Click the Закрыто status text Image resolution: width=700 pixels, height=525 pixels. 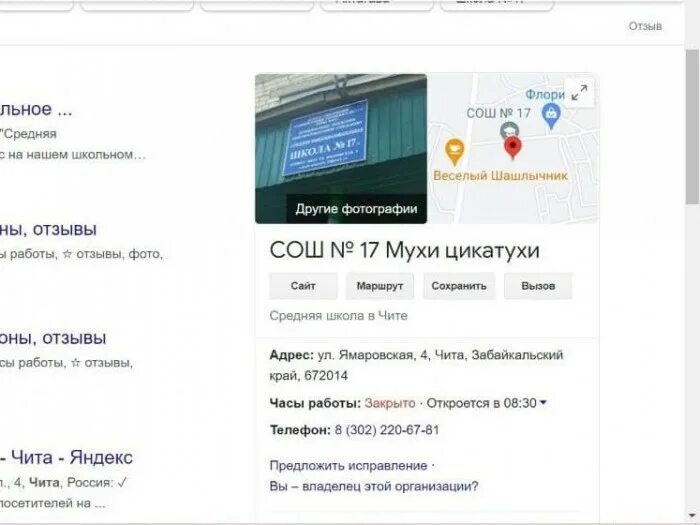coord(390,403)
